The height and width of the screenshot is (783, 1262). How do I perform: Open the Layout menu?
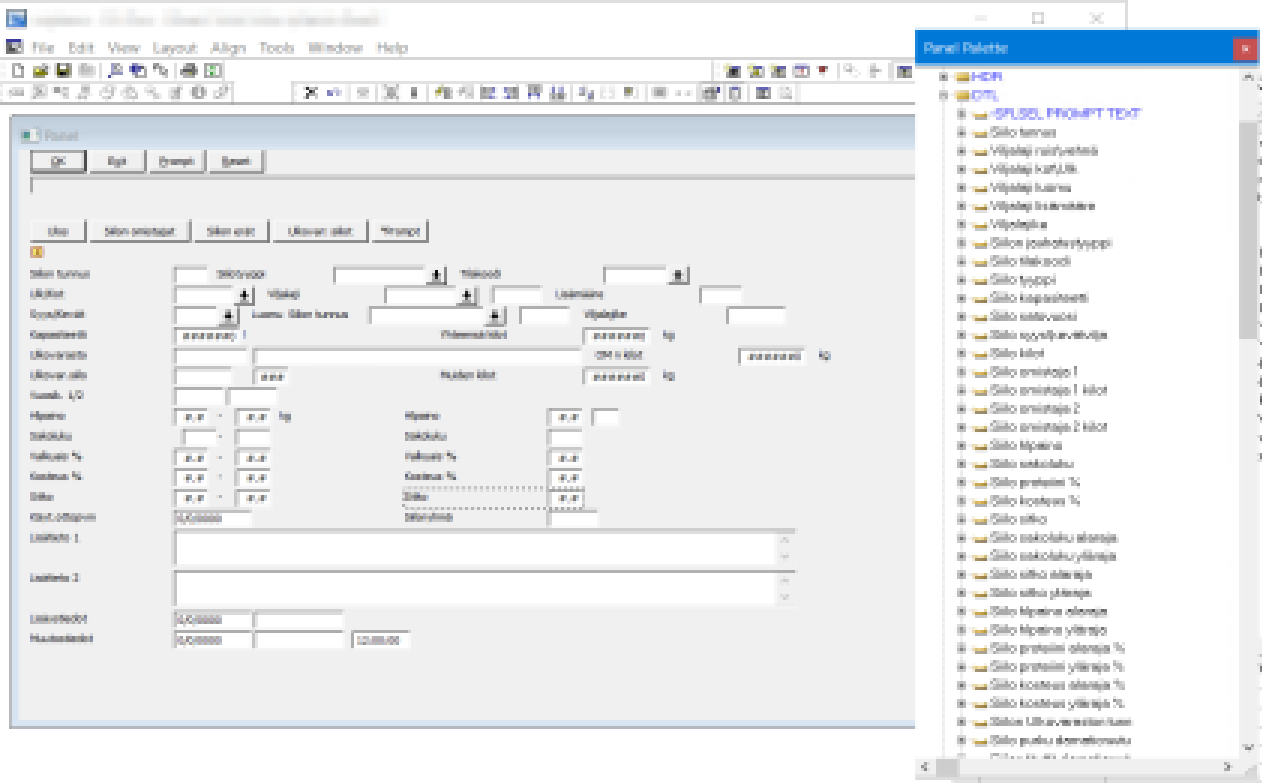[x=175, y=48]
